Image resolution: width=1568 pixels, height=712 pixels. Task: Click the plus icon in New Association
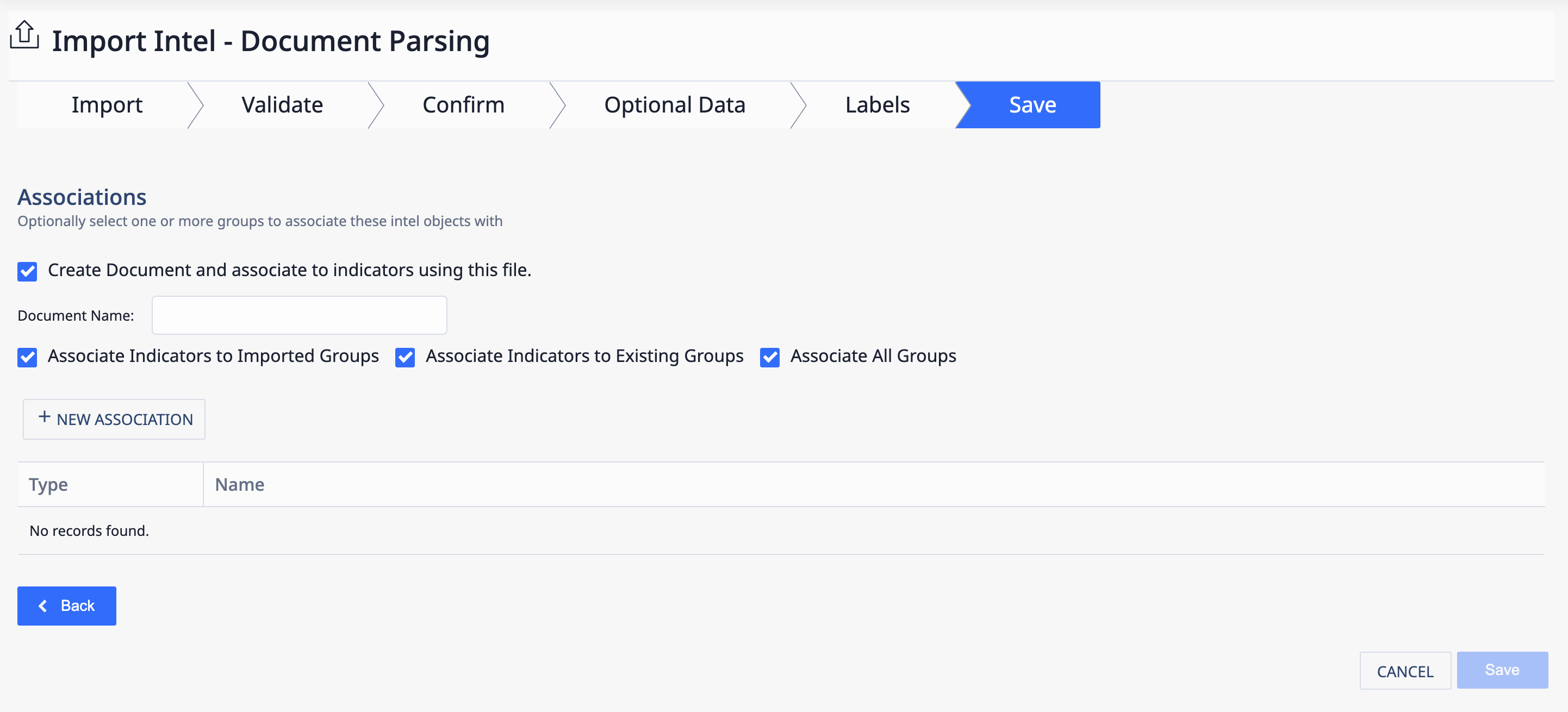(x=44, y=417)
